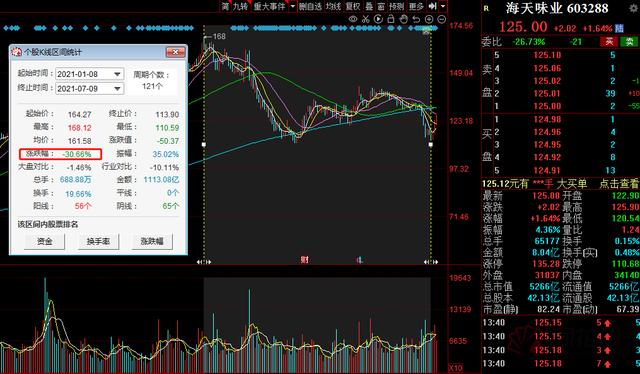Zoom out with the minus circle icon
The width and height of the screenshot is (640, 374).
442,19
